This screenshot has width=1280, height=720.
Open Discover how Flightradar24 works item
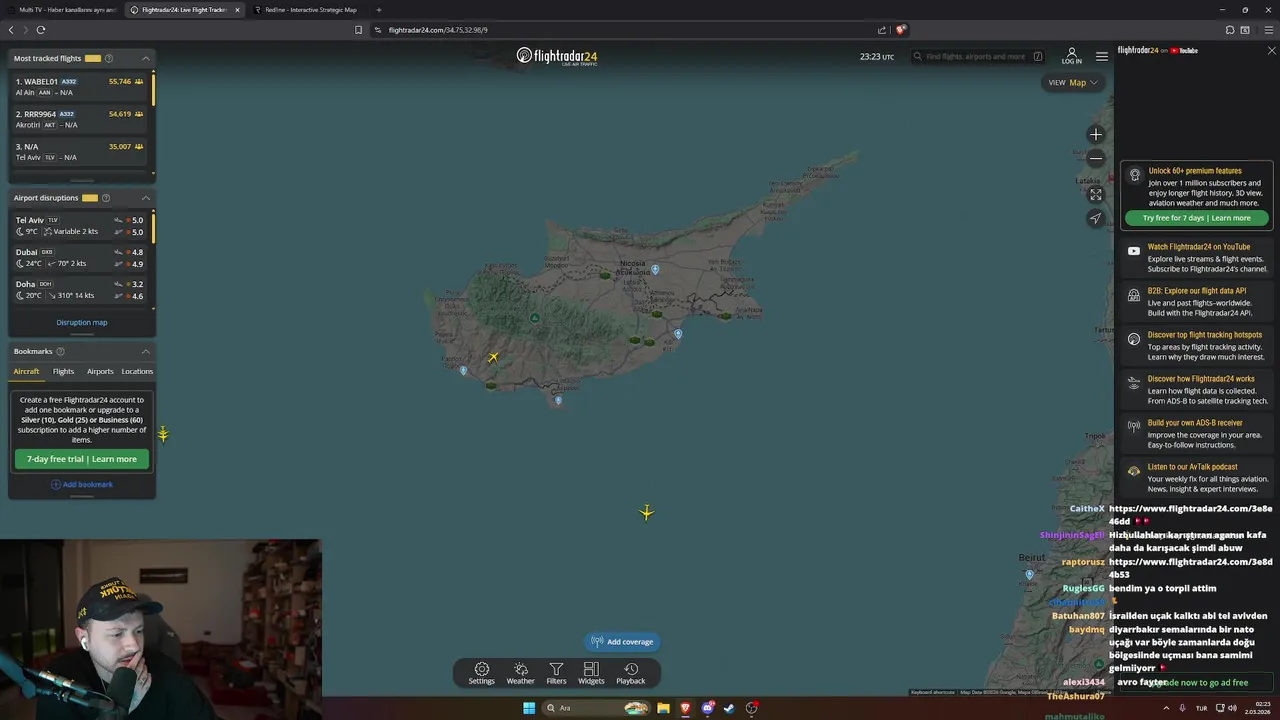coord(1197,390)
